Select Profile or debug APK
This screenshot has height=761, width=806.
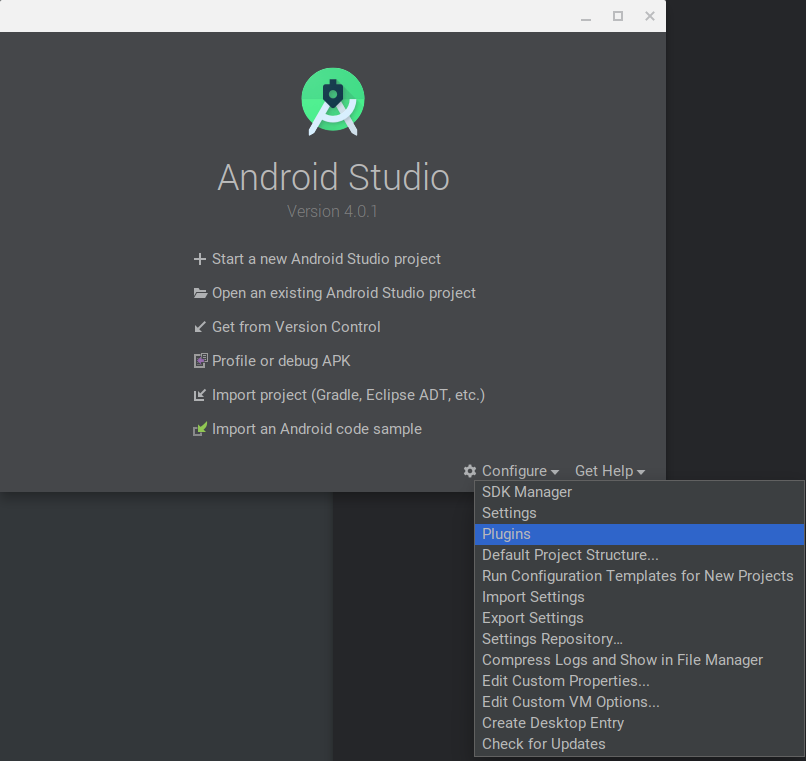coord(281,361)
